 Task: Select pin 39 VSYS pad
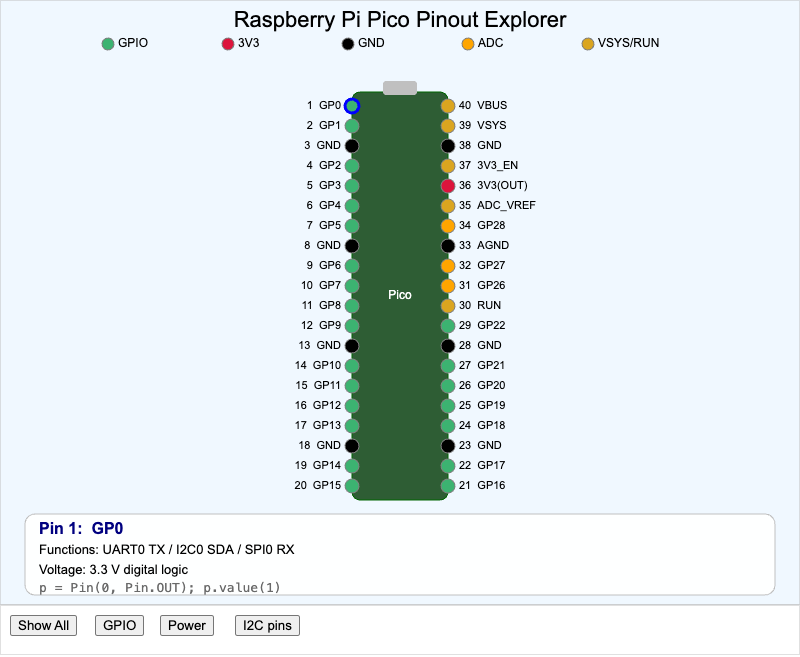(448, 126)
